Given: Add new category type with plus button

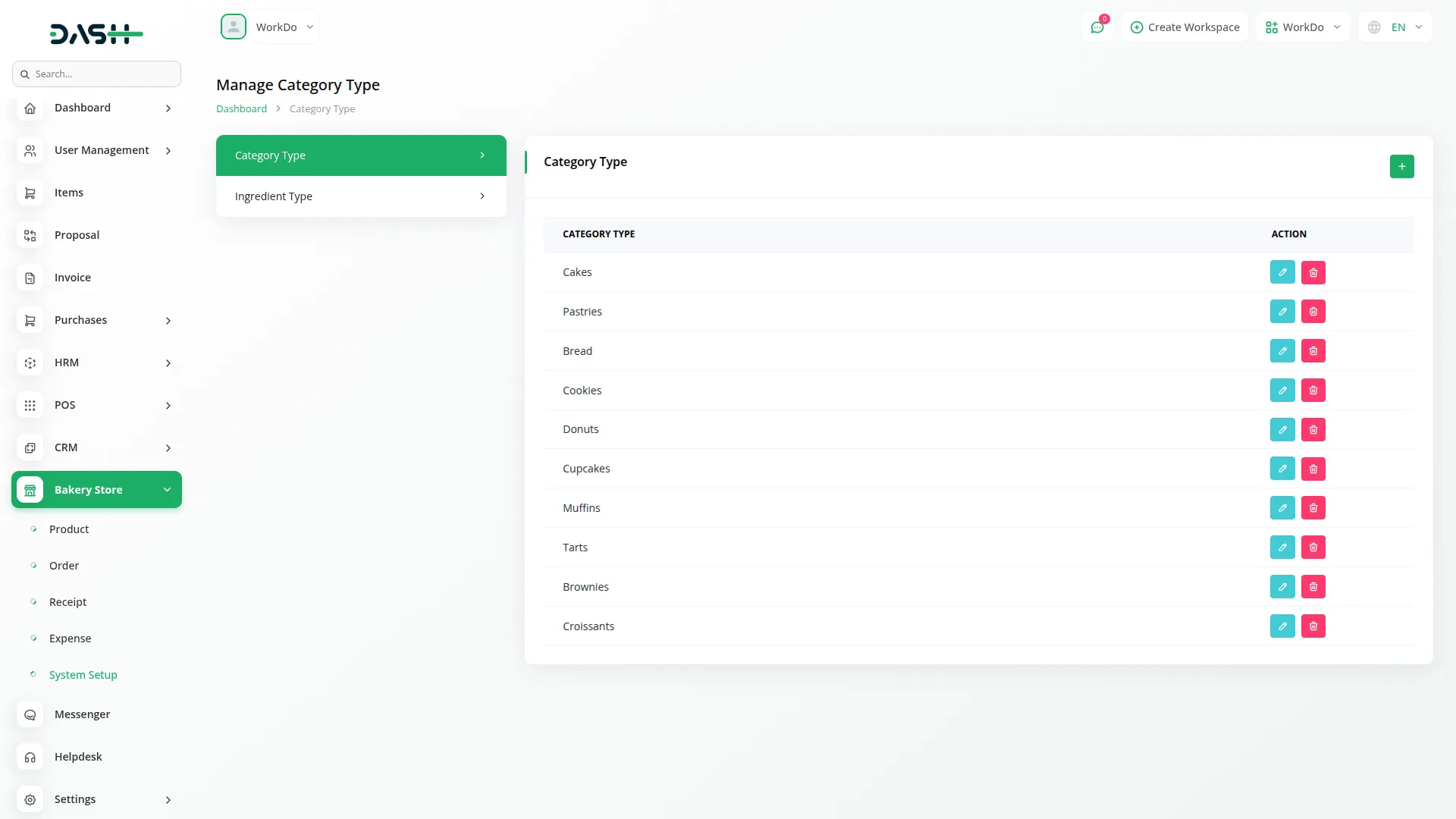Looking at the screenshot, I should coord(1401,167).
